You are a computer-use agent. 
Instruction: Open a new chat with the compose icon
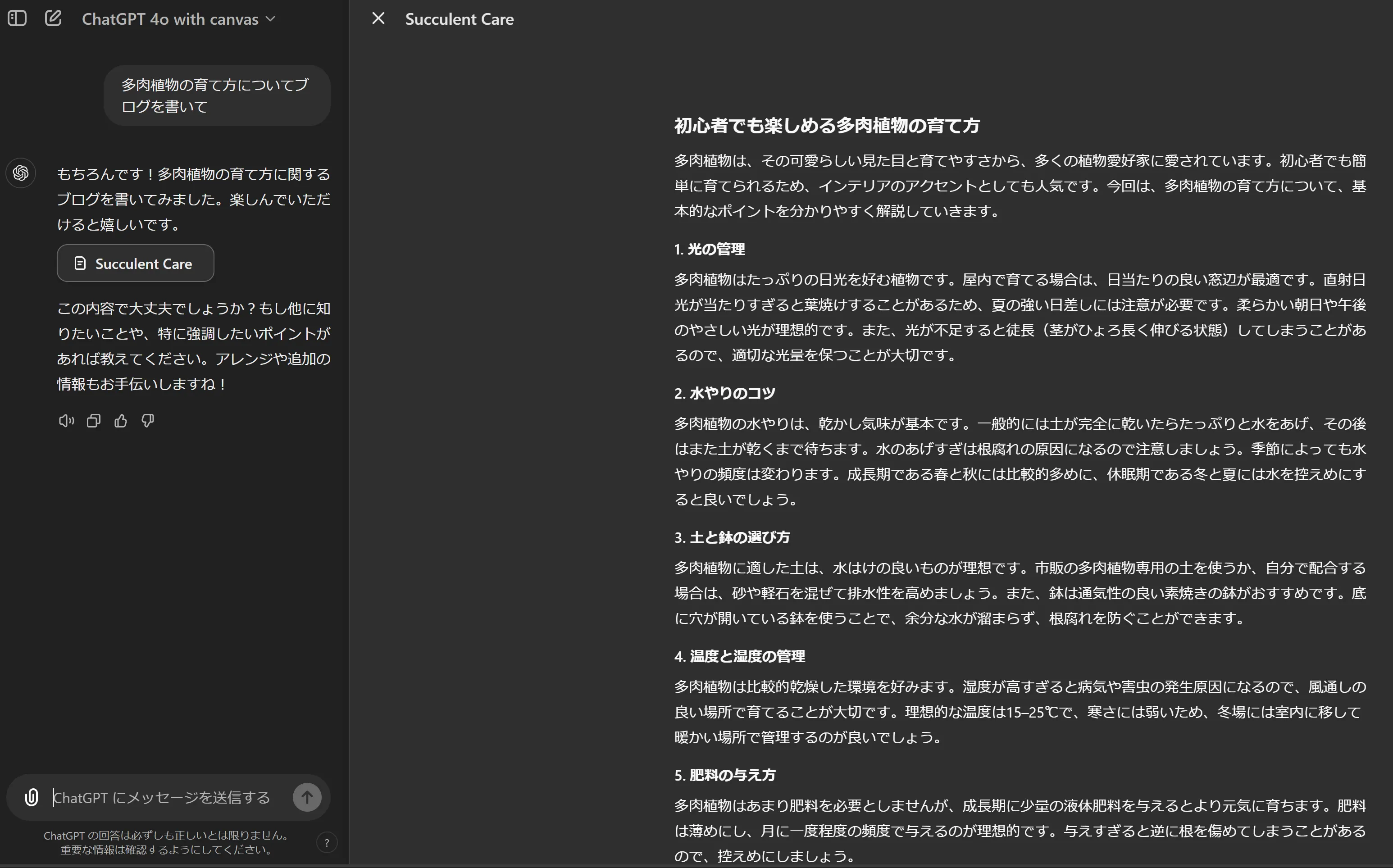click(54, 18)
